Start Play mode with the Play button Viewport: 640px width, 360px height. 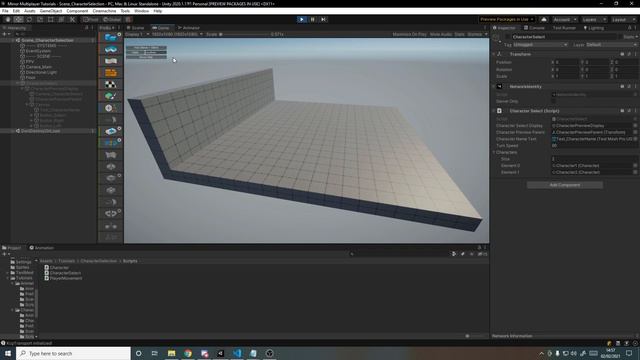click(x=302, y=19)
